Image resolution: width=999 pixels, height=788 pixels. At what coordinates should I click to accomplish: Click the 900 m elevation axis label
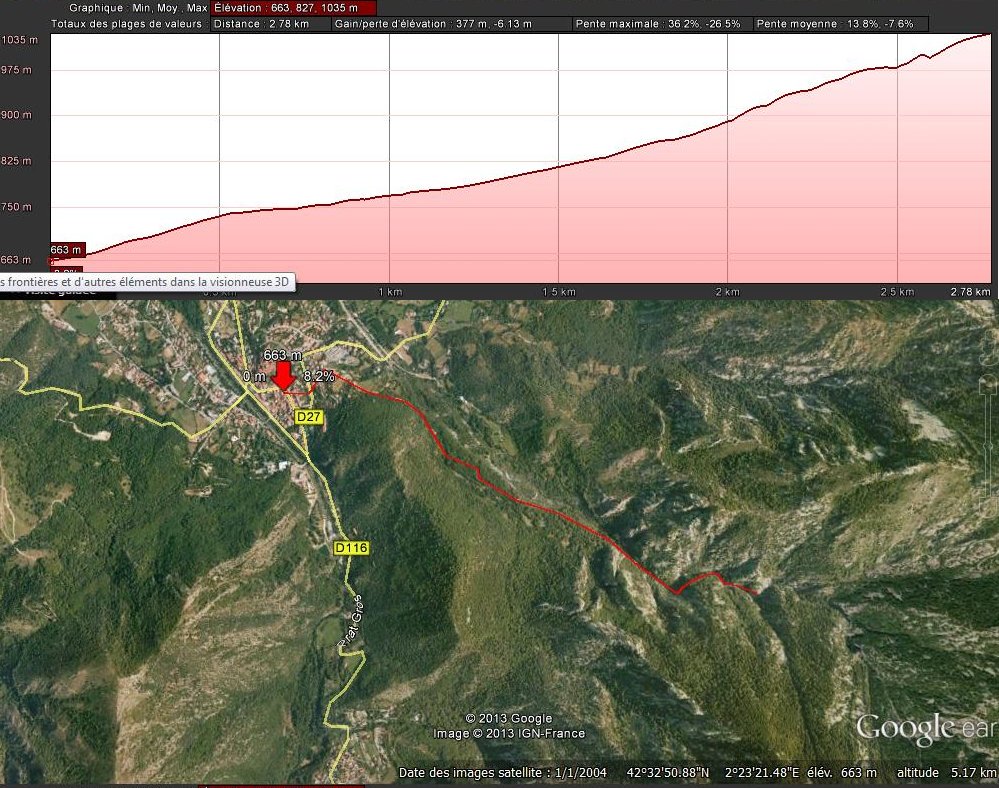click(x=17, y=115)
